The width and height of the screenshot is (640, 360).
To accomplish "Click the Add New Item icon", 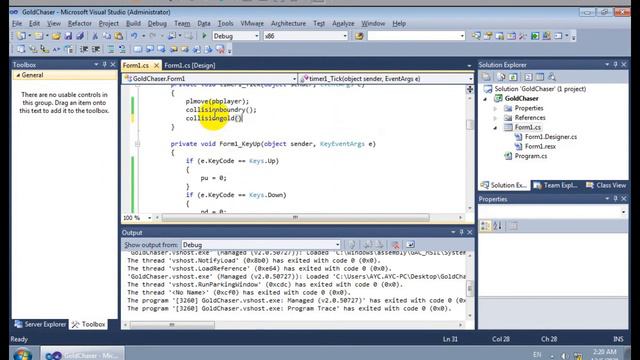I will pyautogui.click(x=39, y=36).
